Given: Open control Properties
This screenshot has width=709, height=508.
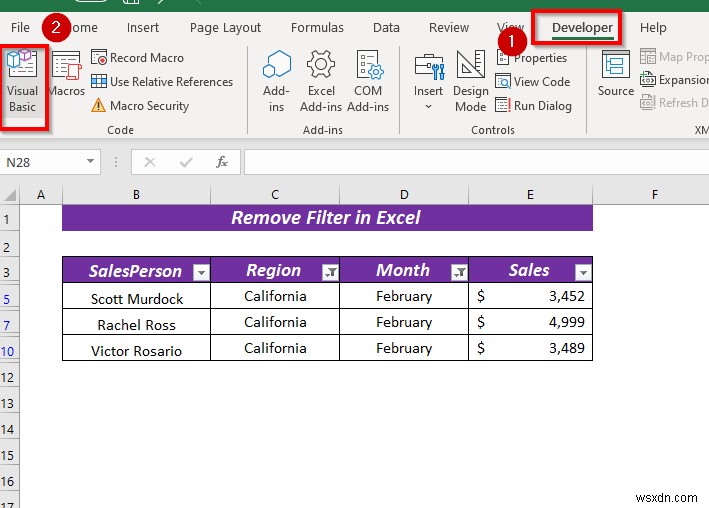Looking at the screenshot, I should (x=531, y=58).
